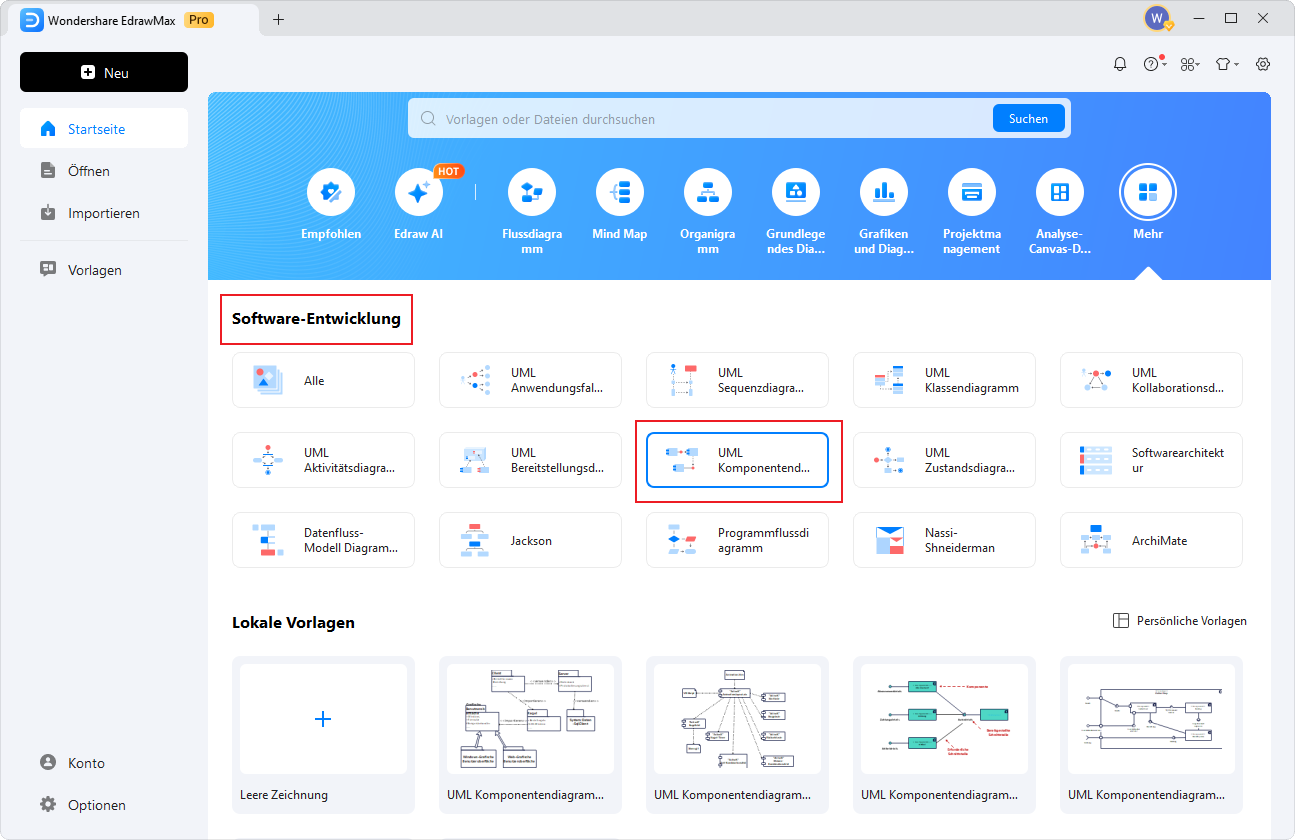Open the Organigramm diagram category

pyautogui.click(x=707, y=193)
